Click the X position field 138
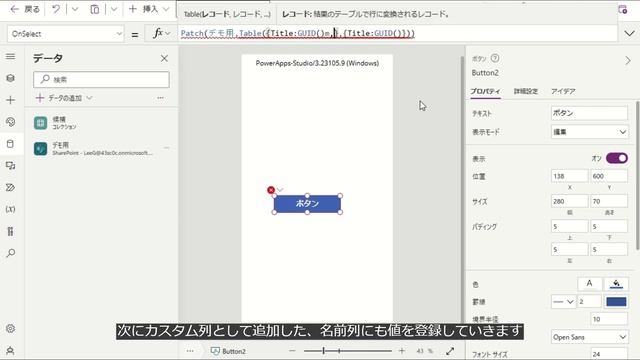The height and width of the screenshot is (360, 640). (569, 176)
